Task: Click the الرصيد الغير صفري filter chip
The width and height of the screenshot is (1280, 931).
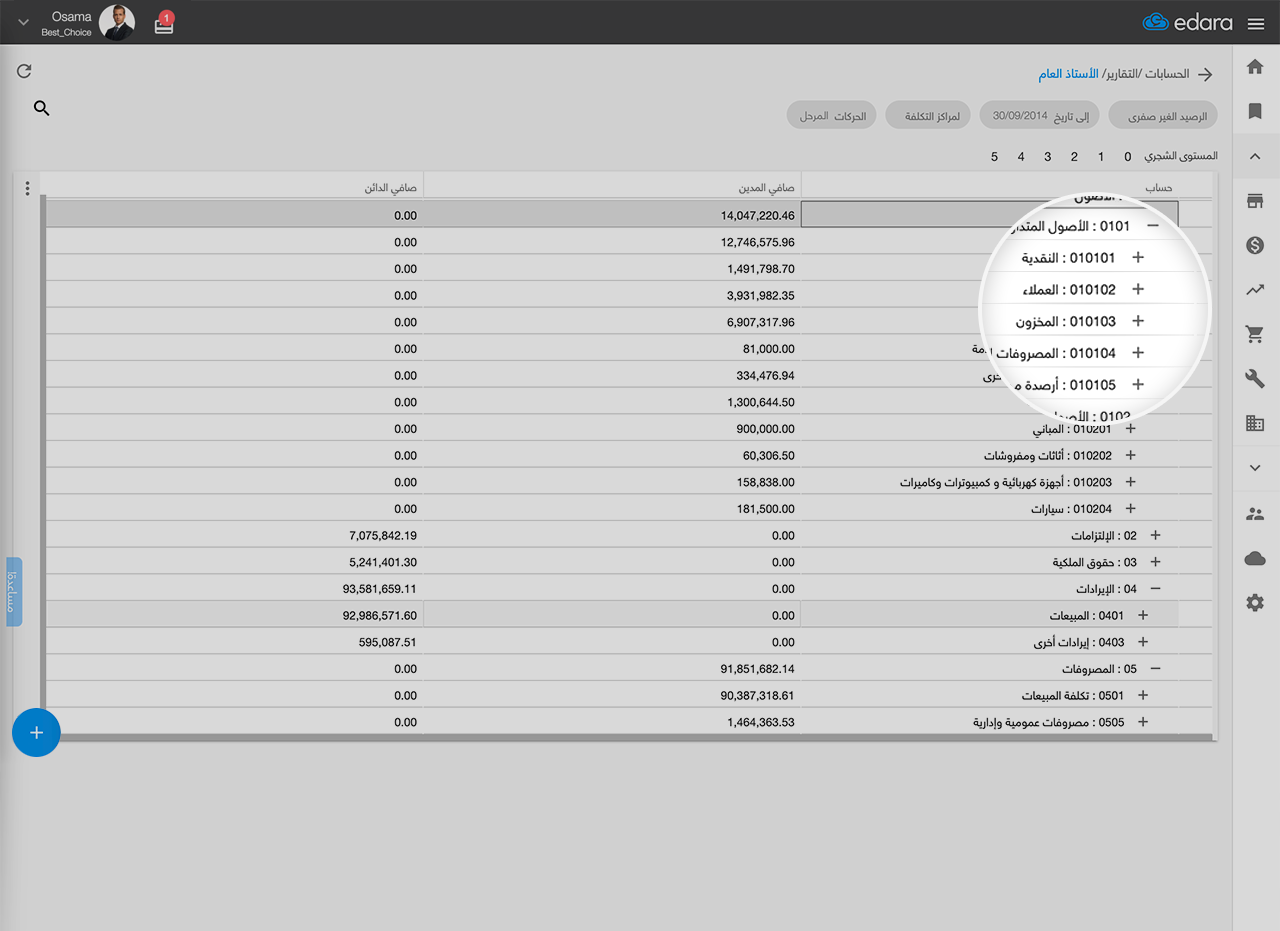Action: click(x=1167, y=116)
